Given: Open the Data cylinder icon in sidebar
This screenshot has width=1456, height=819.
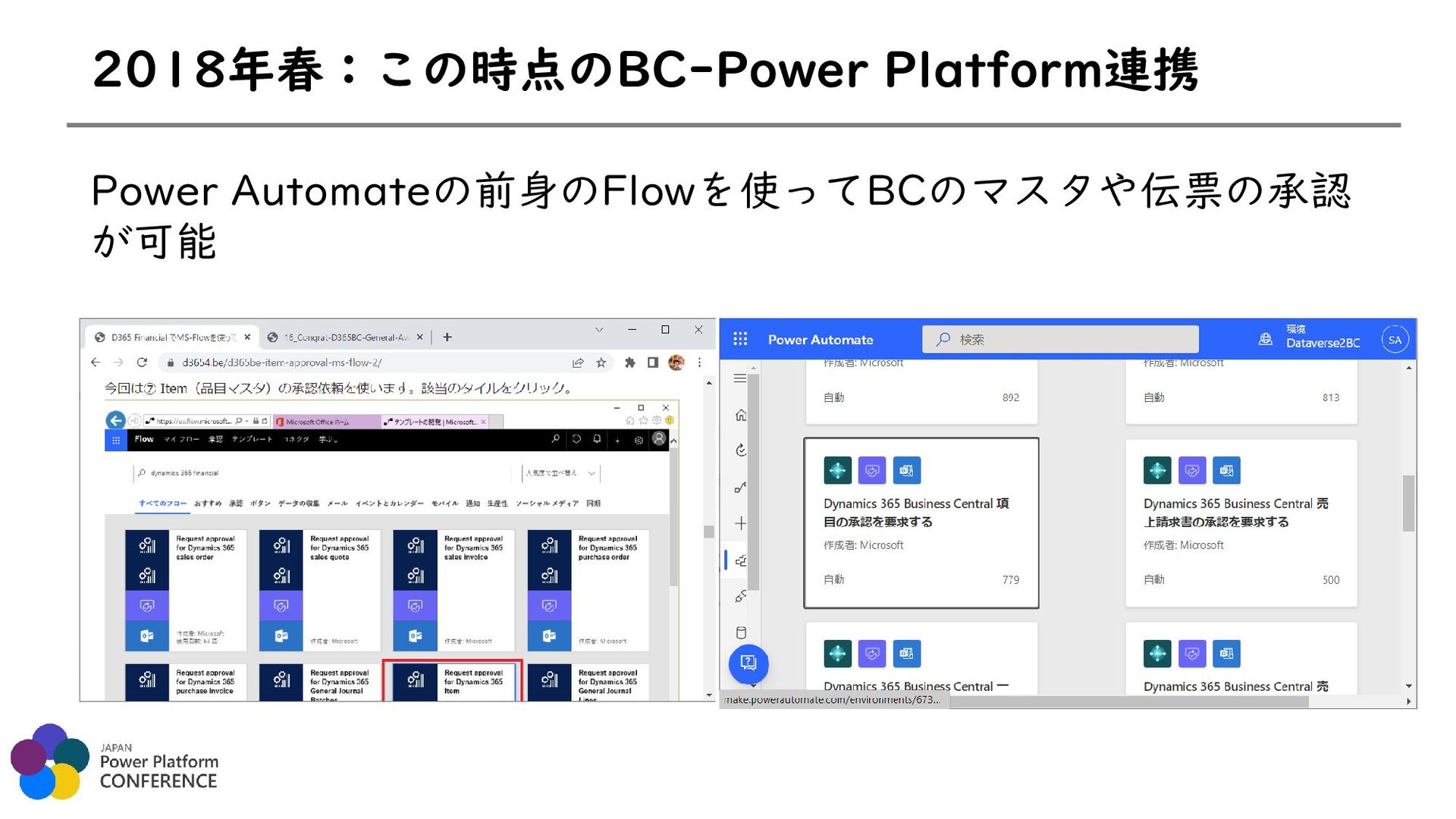Looking at the screenshot, I should point(741,633).
